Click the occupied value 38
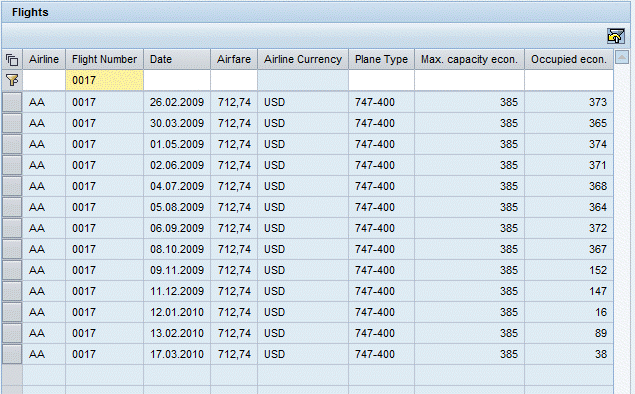Image resolution: width=635 pixels, height=394 pixels. pyautogui.click(x=601, y=354)
